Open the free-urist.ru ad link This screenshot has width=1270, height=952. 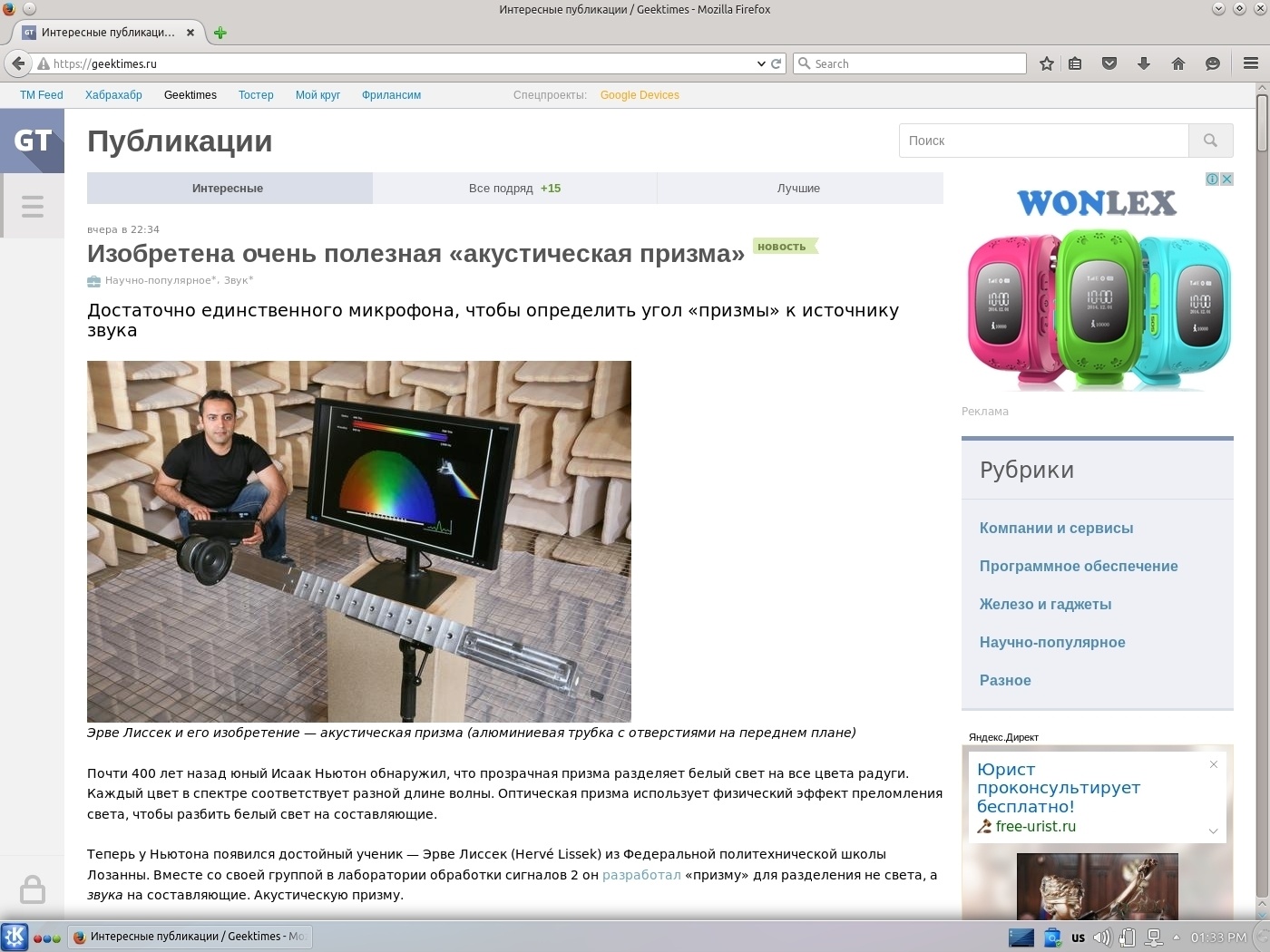(1036, 827)
